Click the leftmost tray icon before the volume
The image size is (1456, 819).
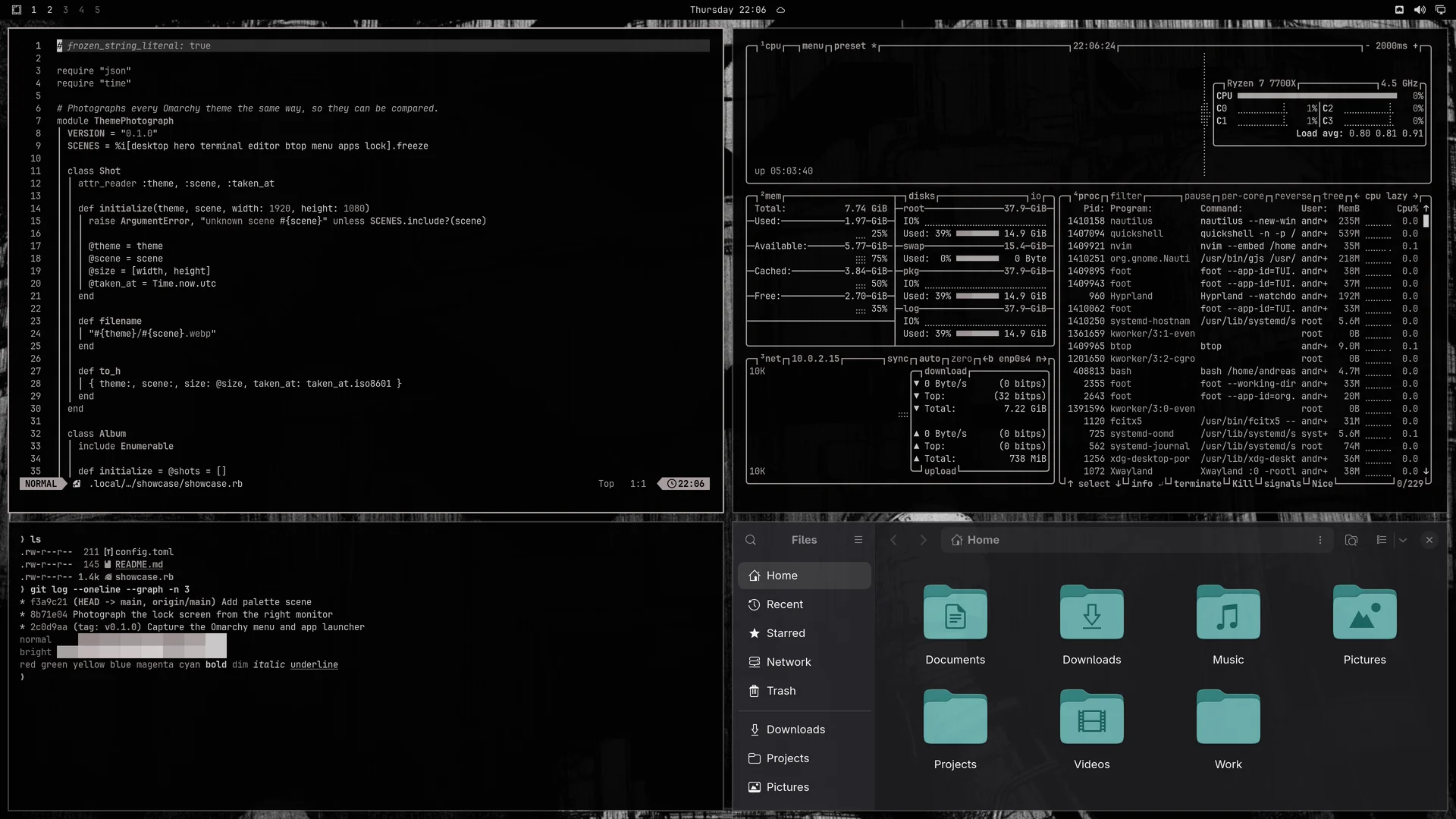click(x=1399, y=10)
